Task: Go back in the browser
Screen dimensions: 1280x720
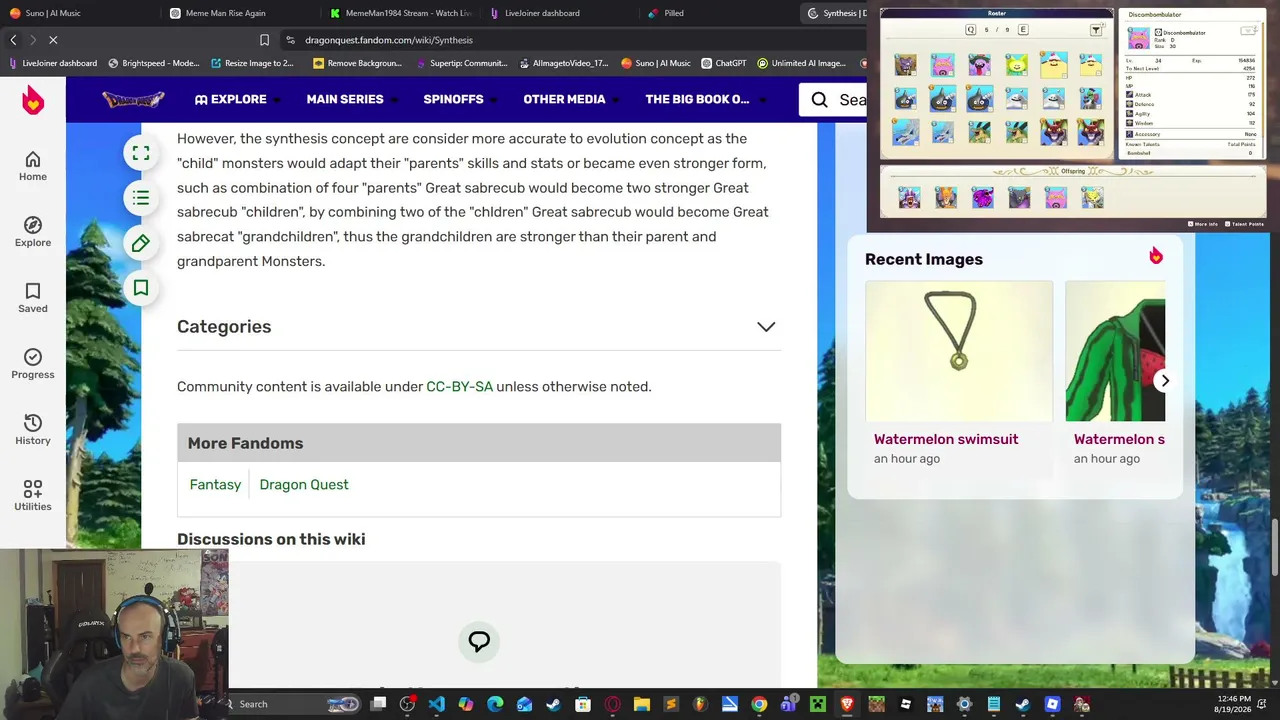Action: click(13, 40)
